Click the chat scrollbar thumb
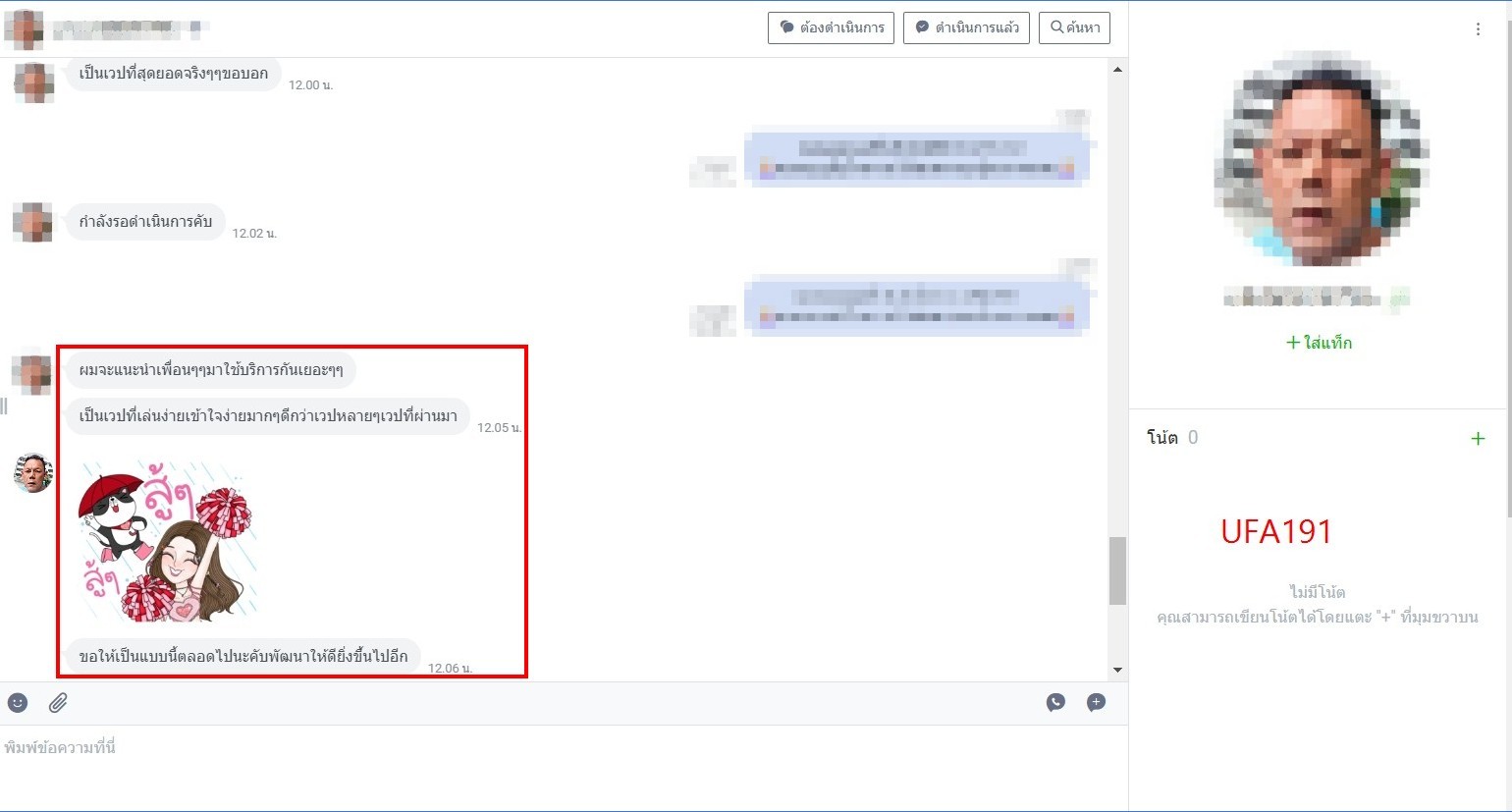Viewport: 1512px width, 812px height. click(x=1117, y=570)
